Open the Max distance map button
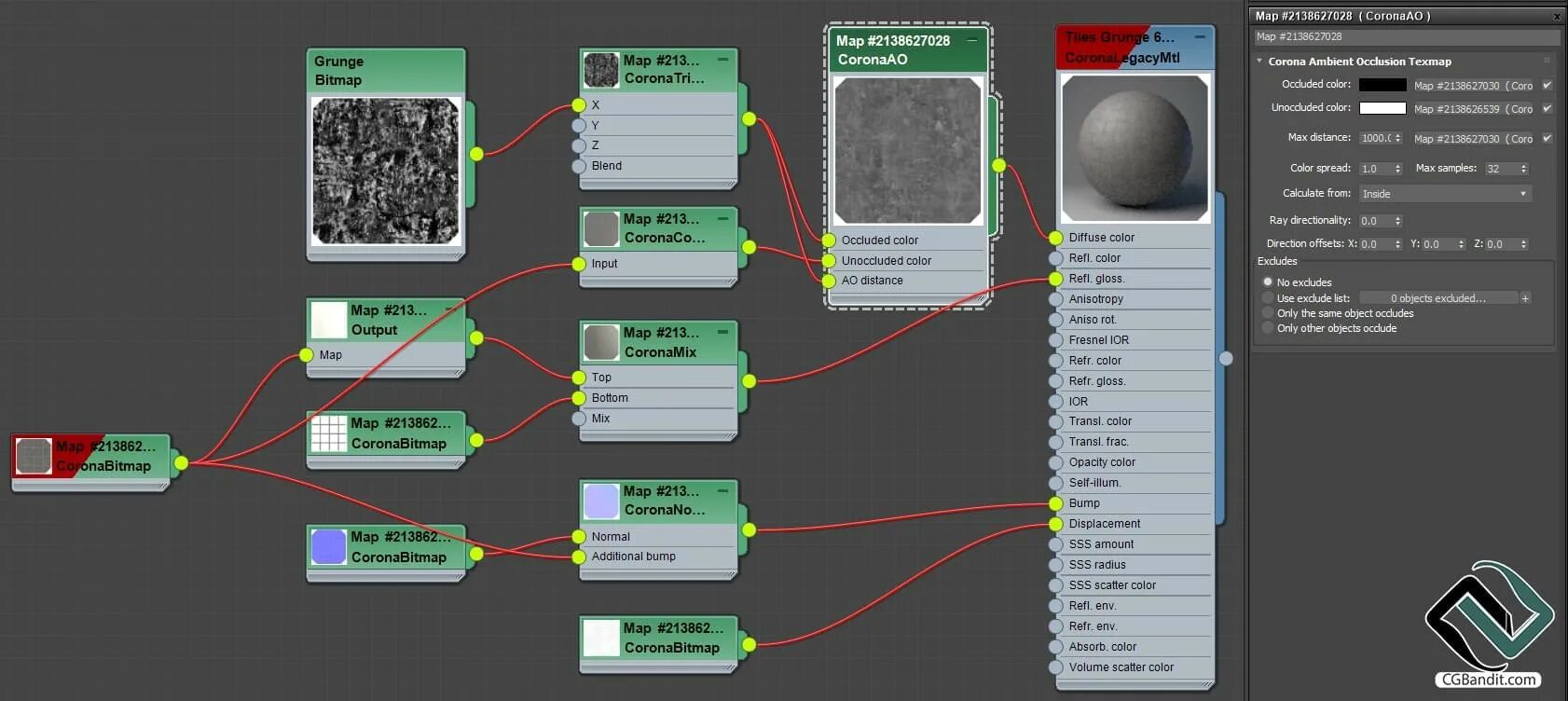Image resolution: width=1568 pixels, height=701 pixels. point(1473,138)
